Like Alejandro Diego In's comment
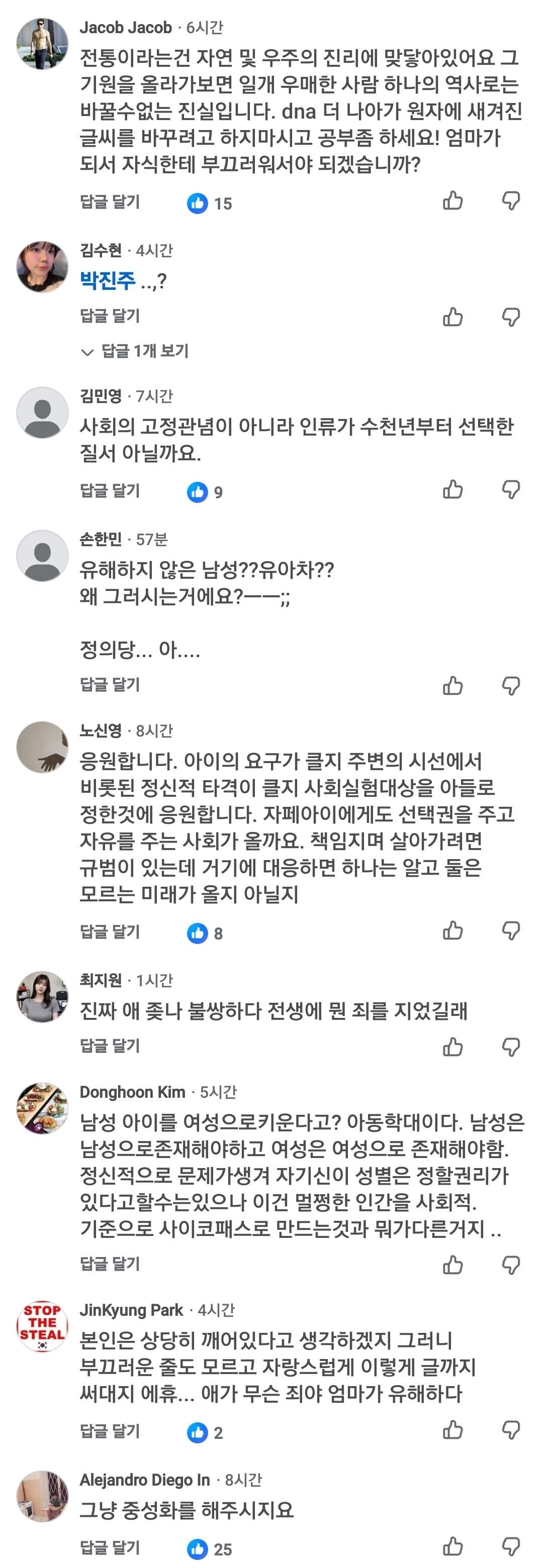Image resolution: width=542 pixels, height=1568 pixels. (453, 1546)
